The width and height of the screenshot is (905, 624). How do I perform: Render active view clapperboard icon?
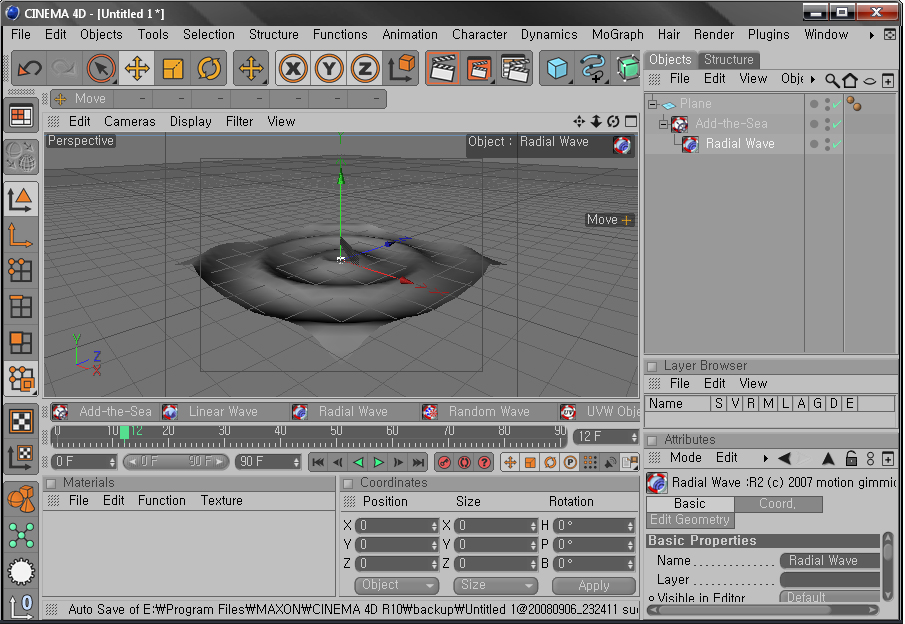443,69
